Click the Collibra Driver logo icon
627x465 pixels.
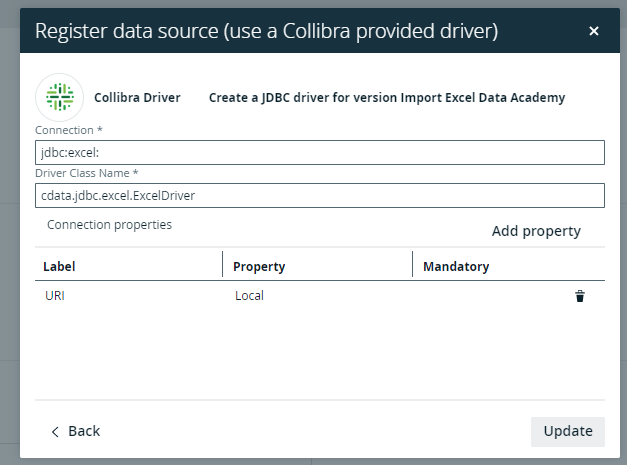coord(60,97)
